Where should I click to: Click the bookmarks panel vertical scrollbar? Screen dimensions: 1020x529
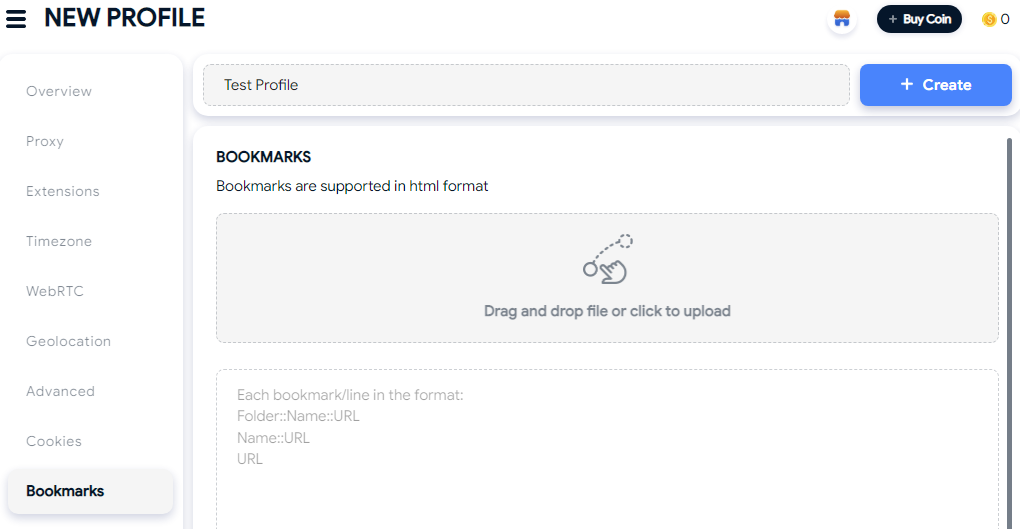point(1009,332)
